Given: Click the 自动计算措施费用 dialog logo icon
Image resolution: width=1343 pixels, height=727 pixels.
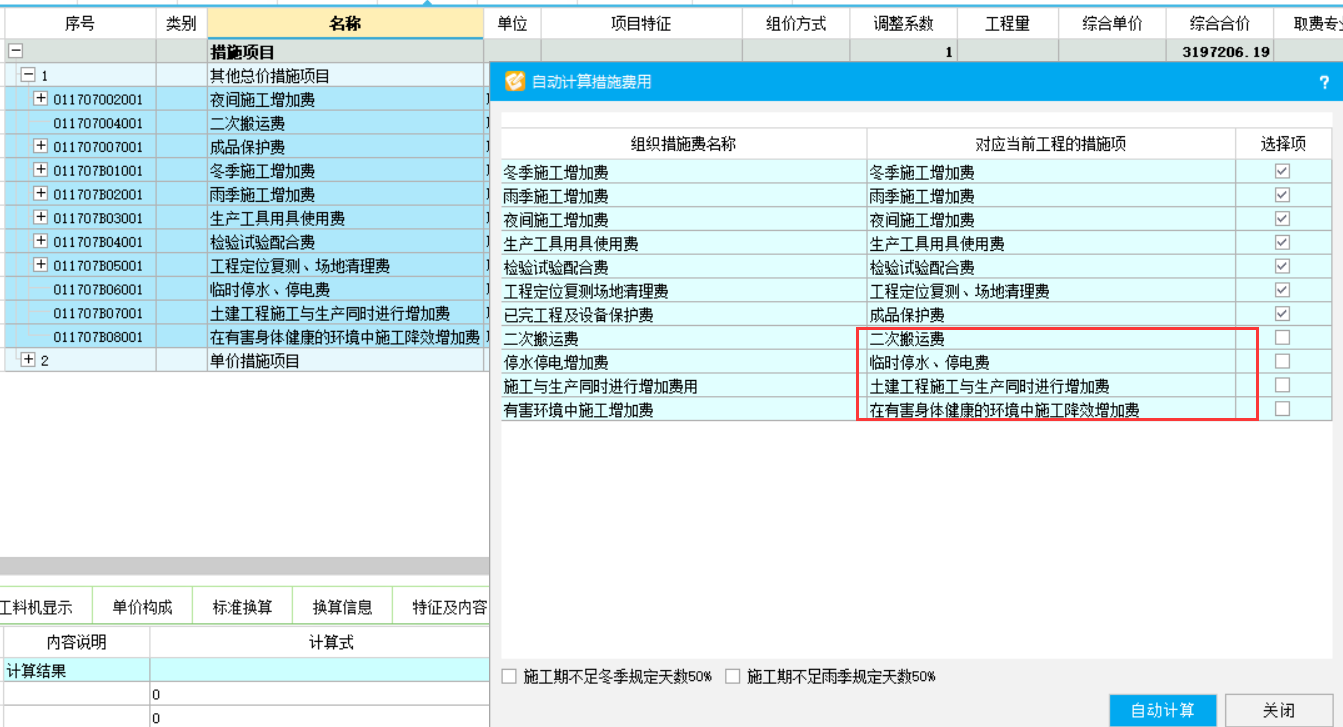Looking at the screenshot, I should click(514, 81).
